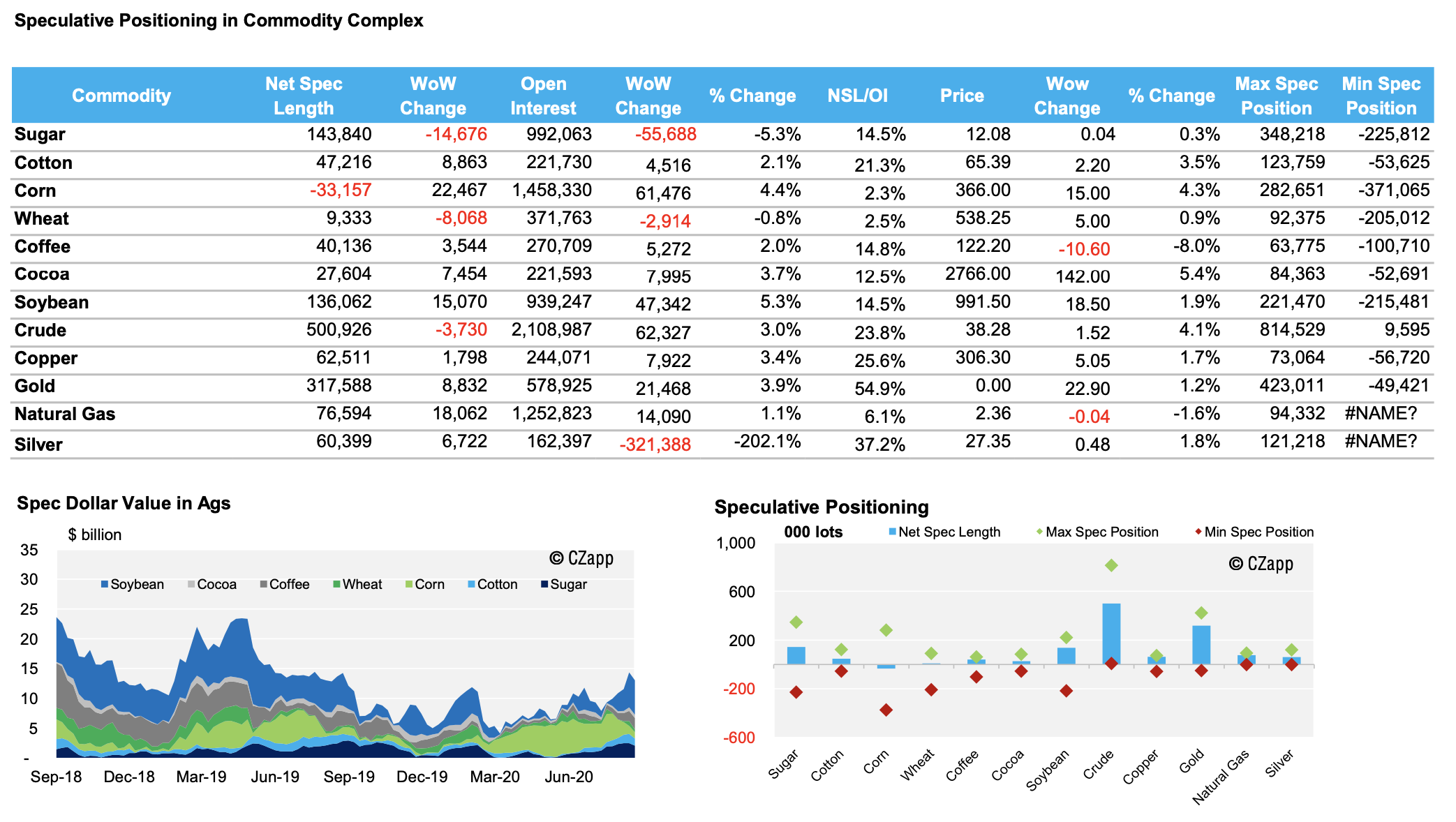Click Wheat min spec position -205,012
Viewport: 1456px width, 822px height.
(x=1394, y=218)
